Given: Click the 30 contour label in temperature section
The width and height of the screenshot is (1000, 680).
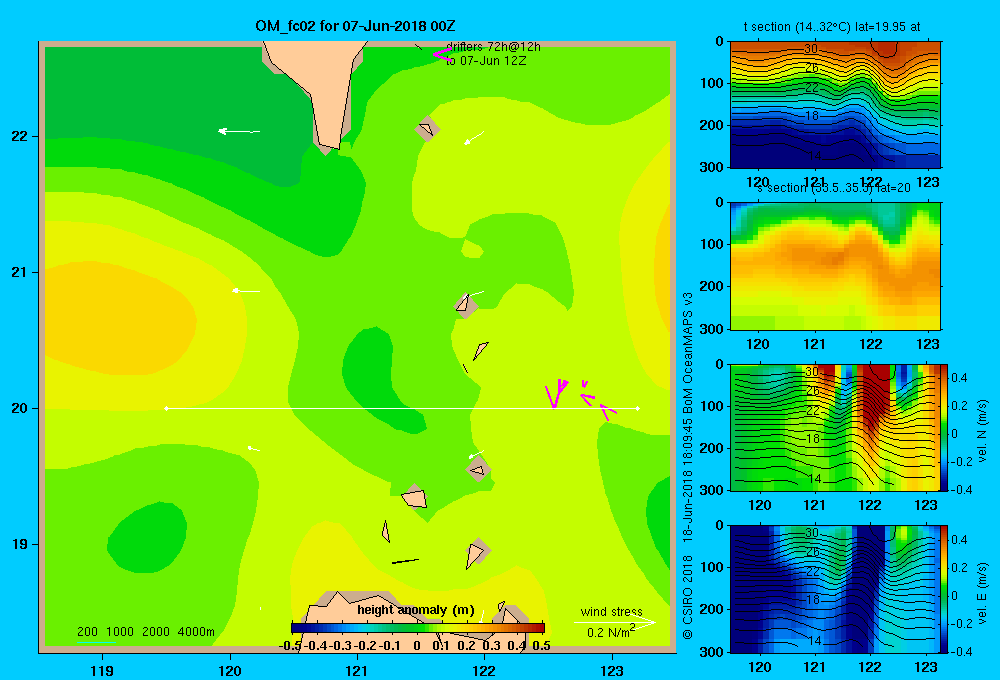Looking at the screenshot, I should (x=811, y=48).
